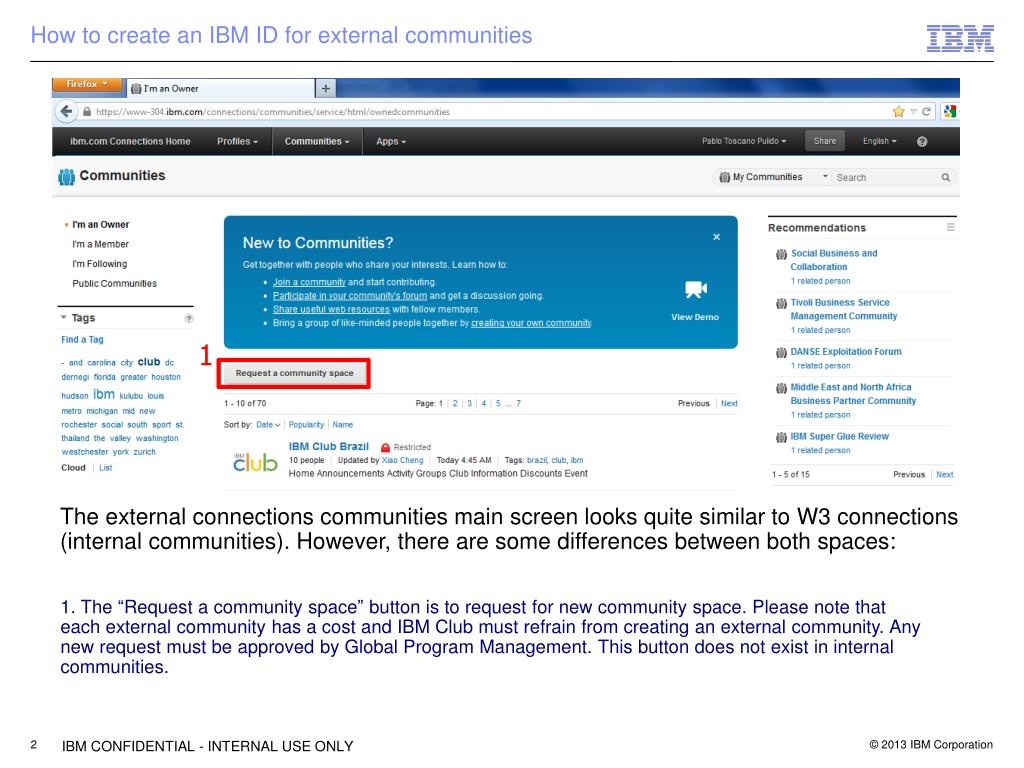Screen dimensions: 1024x768
Task: Sort communities by Popularity
Action: pos(306,425)
